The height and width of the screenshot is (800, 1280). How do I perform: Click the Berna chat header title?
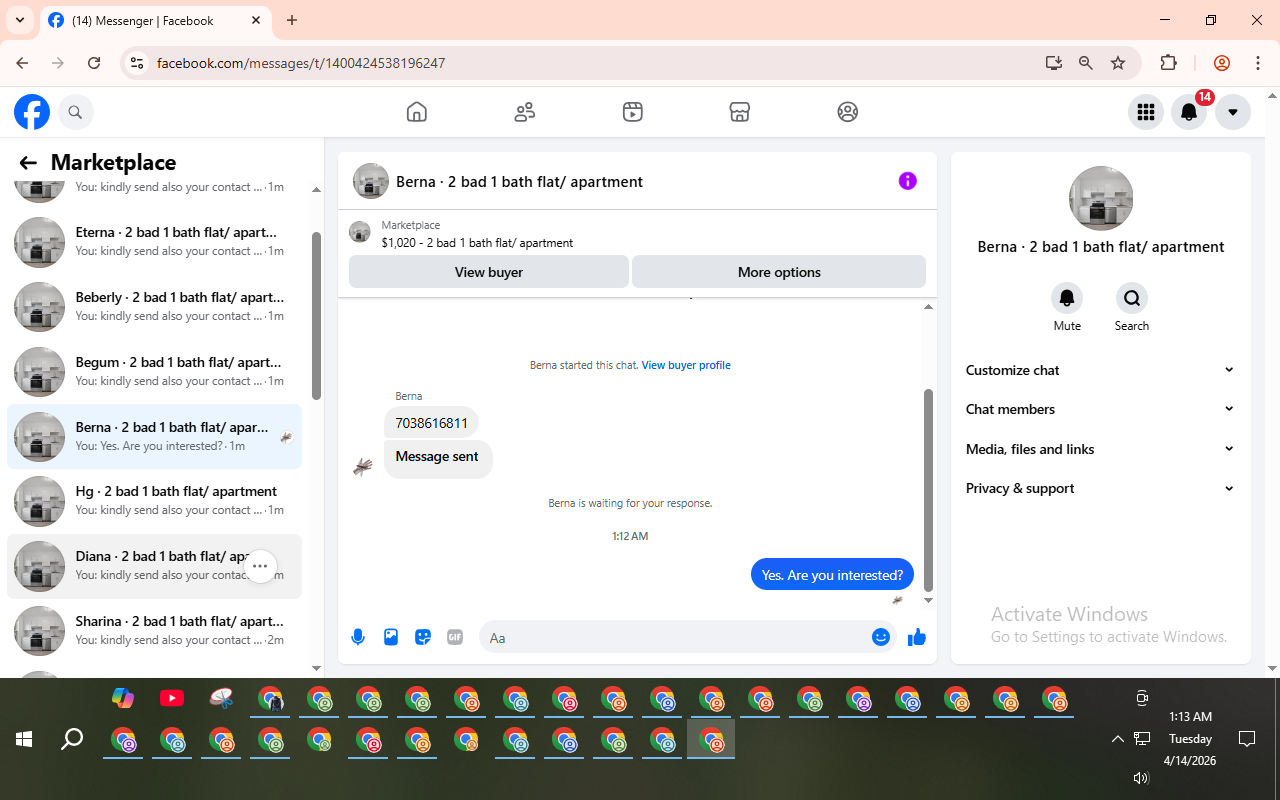tap(519, 182)
